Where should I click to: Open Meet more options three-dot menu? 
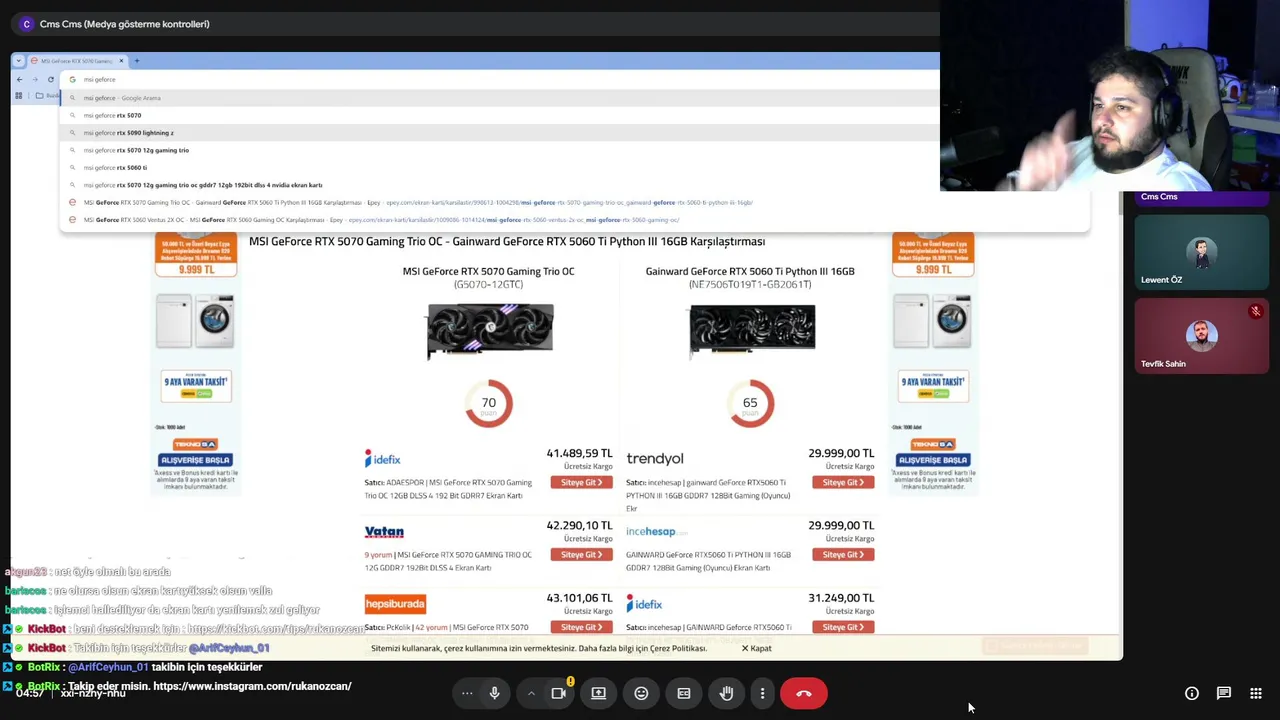click(762, 693)
